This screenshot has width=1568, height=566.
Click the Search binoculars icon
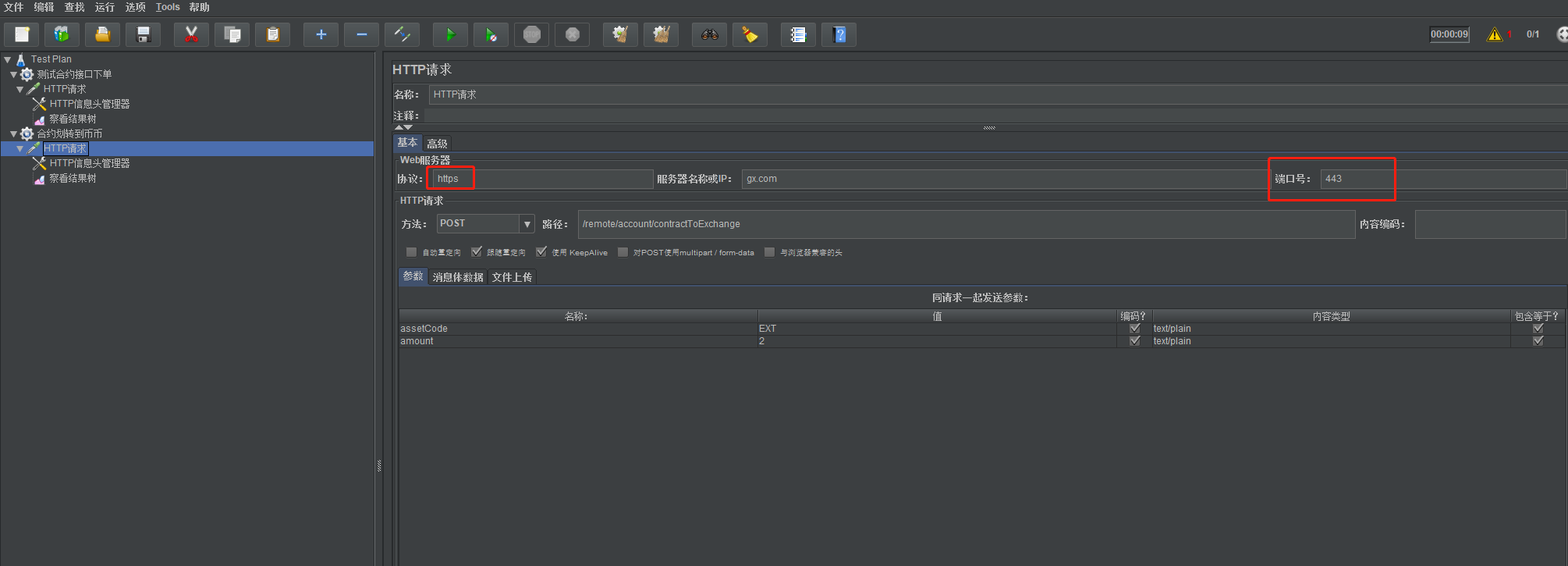click(x=709, y=34)
